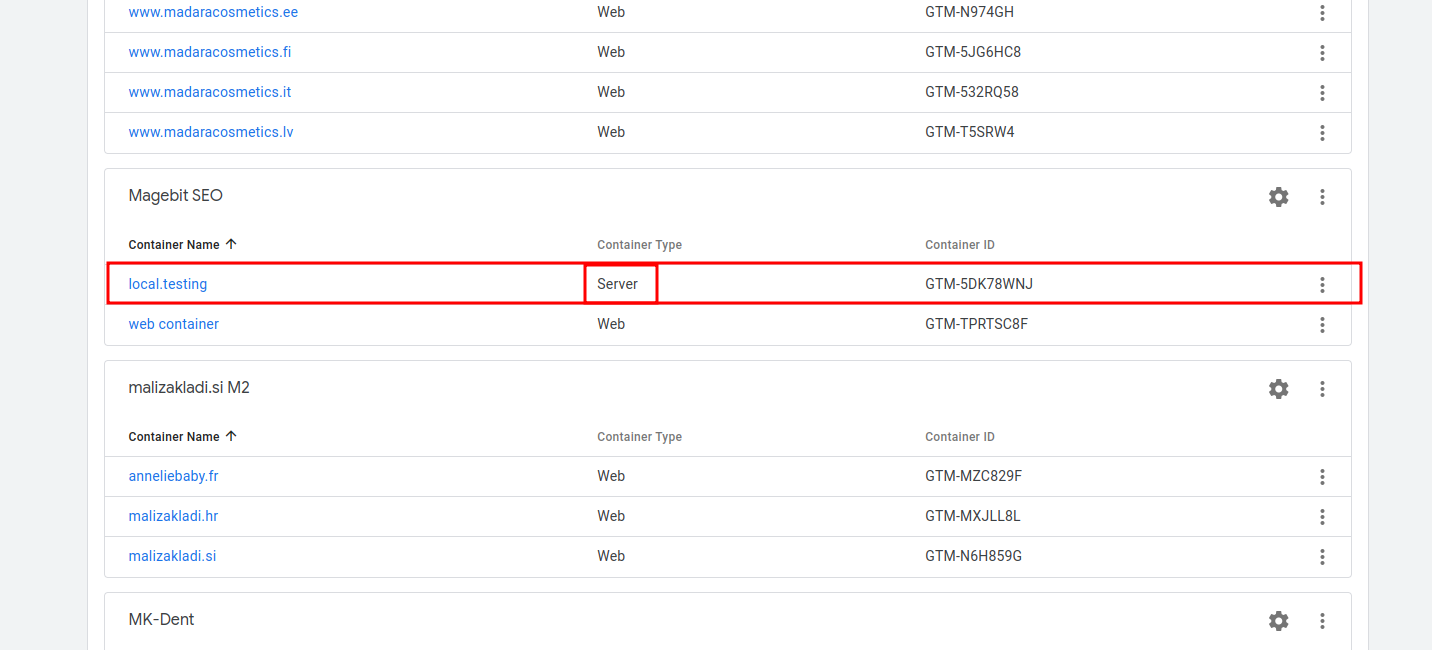Open the local.testing server container
1432x650 pixels.
[167, 284]
